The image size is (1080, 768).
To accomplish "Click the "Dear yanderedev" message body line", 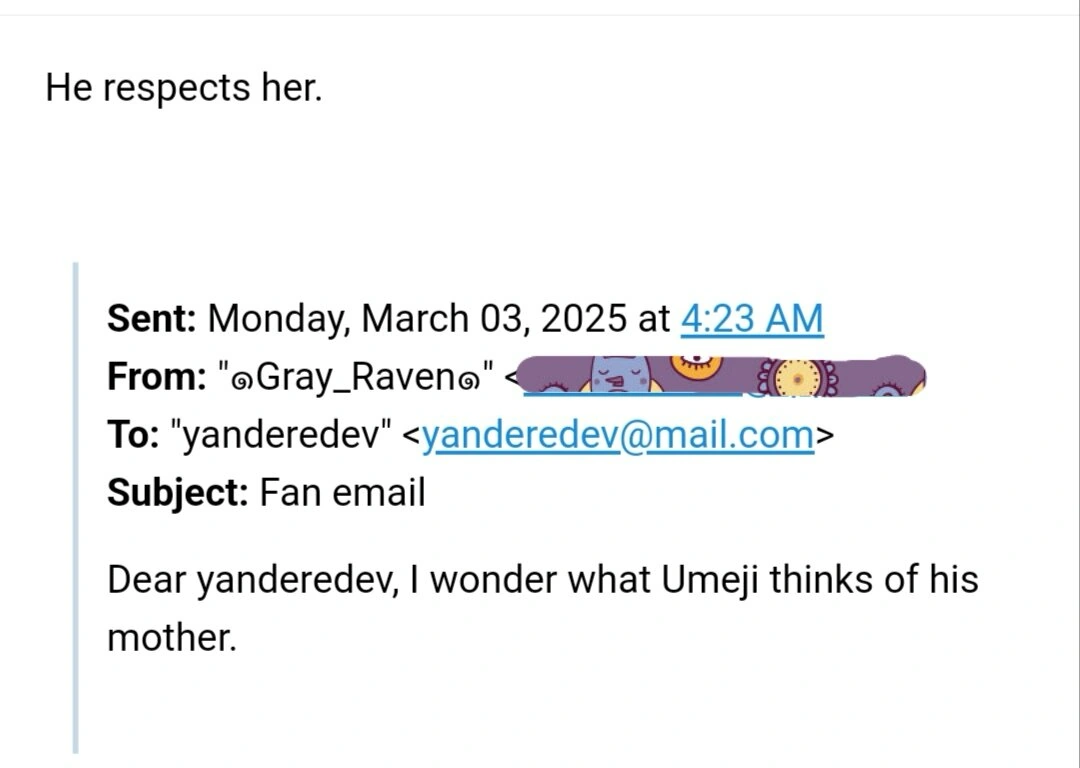I will tap(540, 579).
